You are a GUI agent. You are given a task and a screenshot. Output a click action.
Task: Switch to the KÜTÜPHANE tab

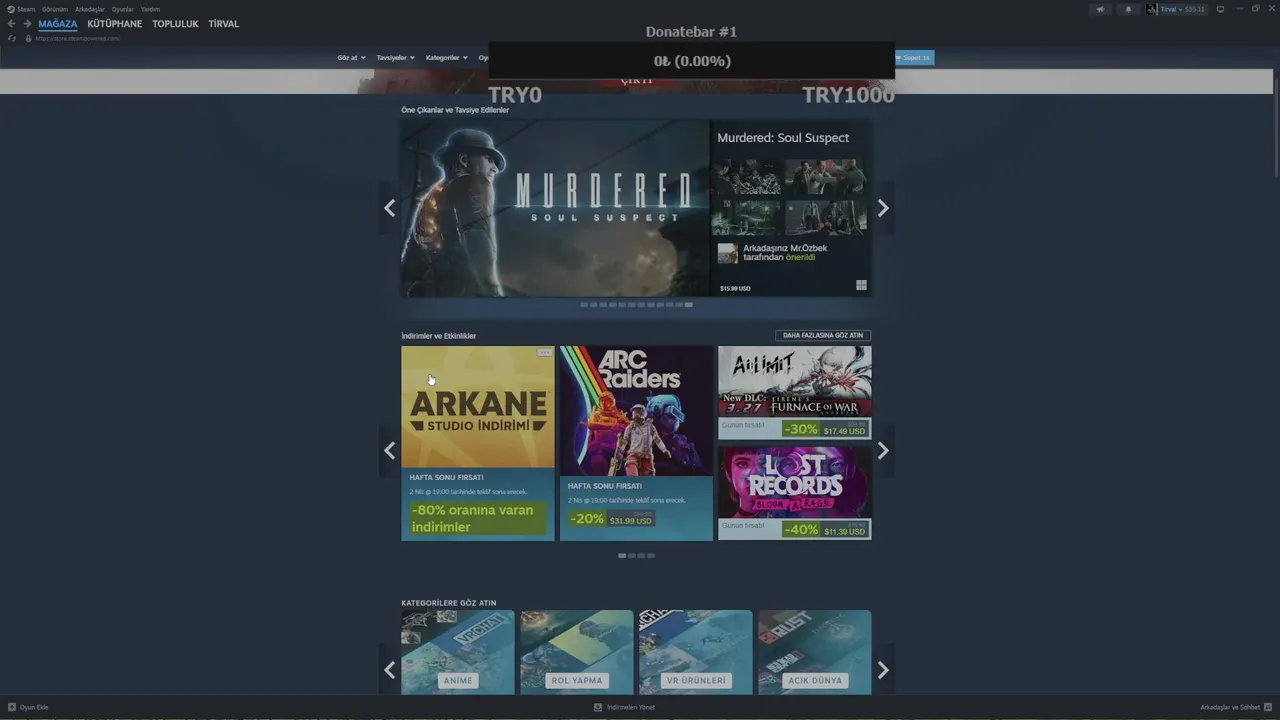point(115,24)
